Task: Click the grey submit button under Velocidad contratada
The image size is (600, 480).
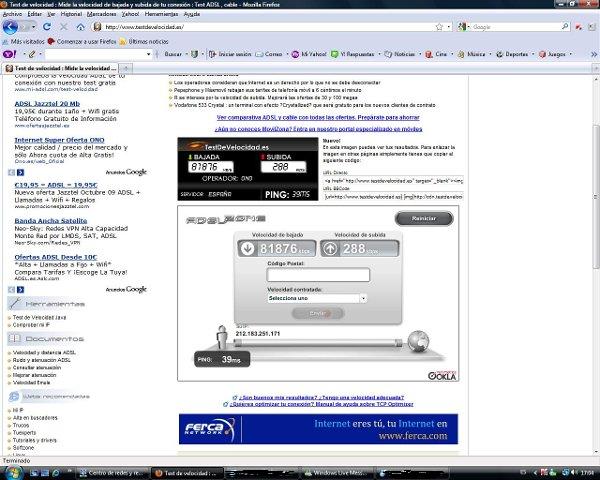Action: (x=318, y=313)
